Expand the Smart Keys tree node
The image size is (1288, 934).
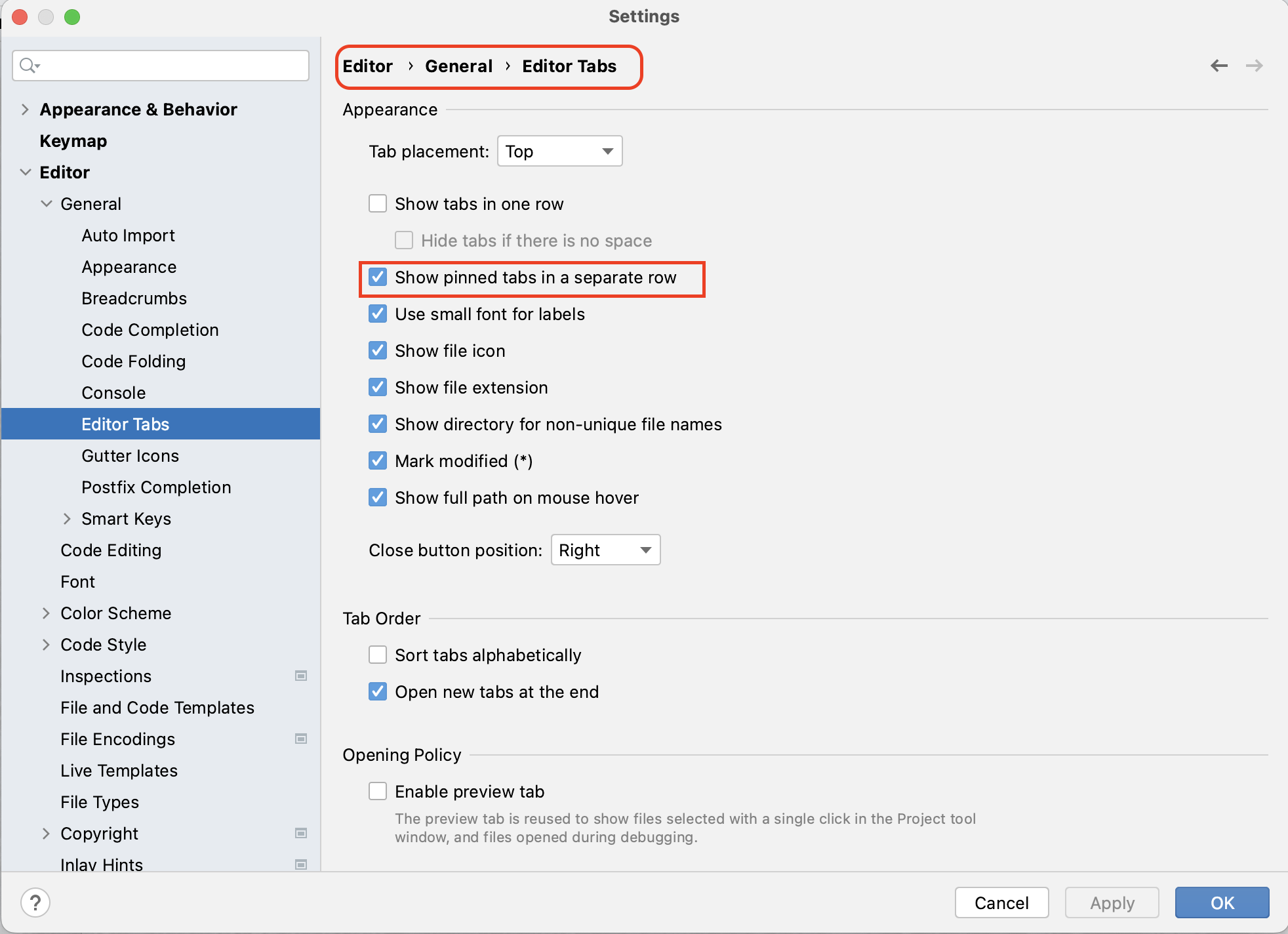point(67,519)
